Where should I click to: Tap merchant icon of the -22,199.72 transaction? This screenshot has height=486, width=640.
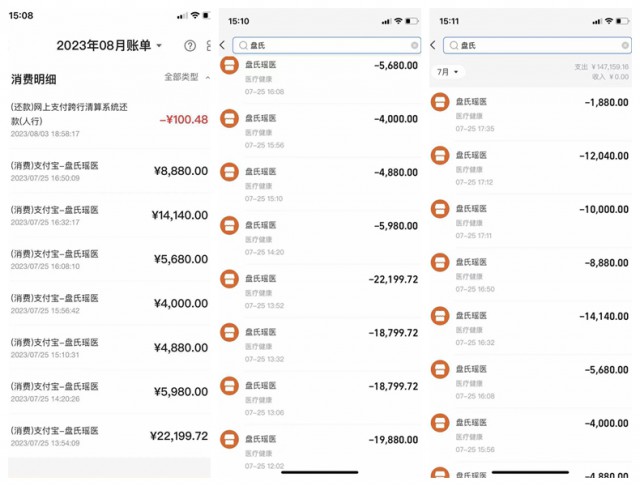(229, 279)
